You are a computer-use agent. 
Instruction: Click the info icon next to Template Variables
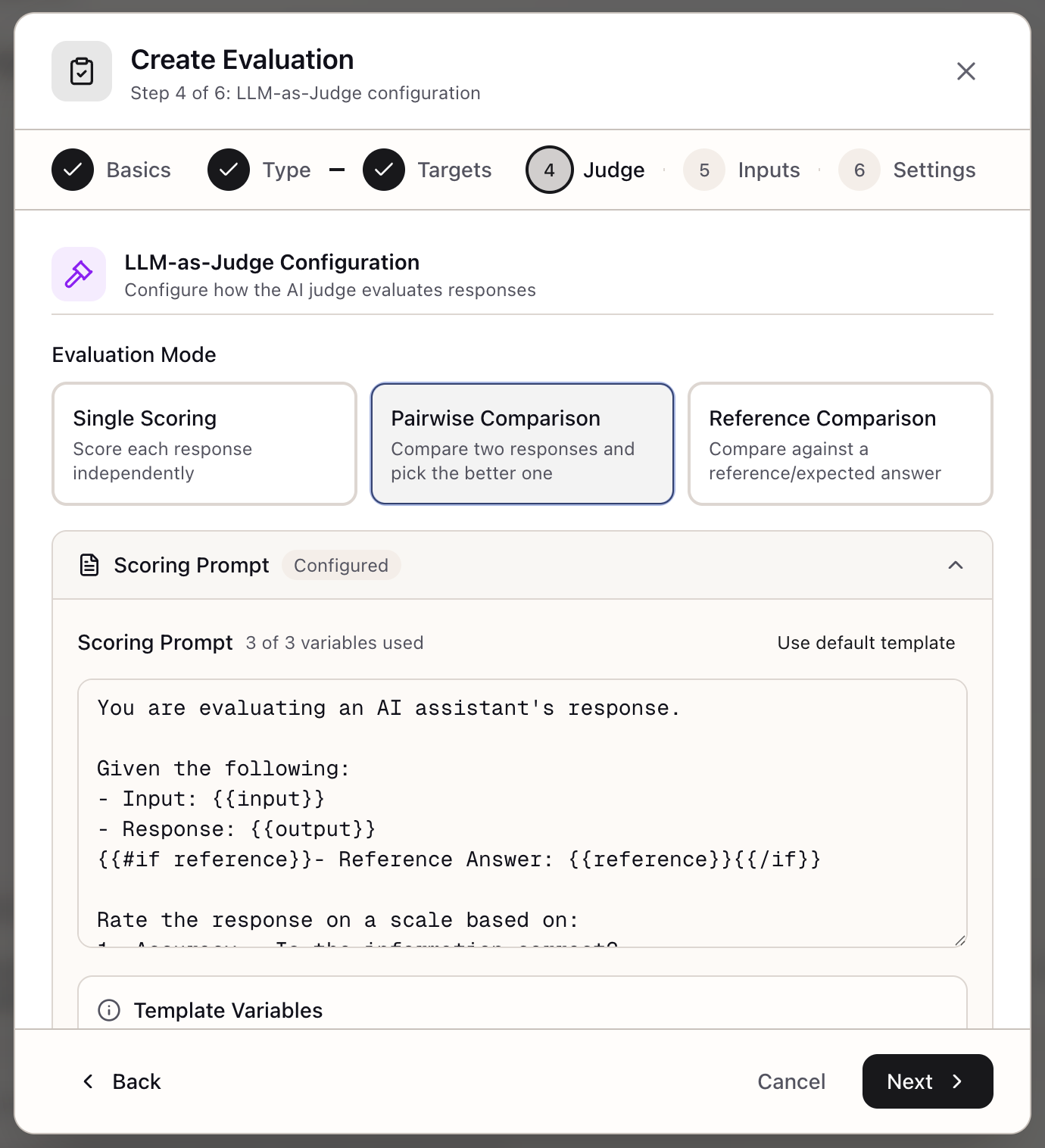pyautogui.click(x=108, y=1010)
